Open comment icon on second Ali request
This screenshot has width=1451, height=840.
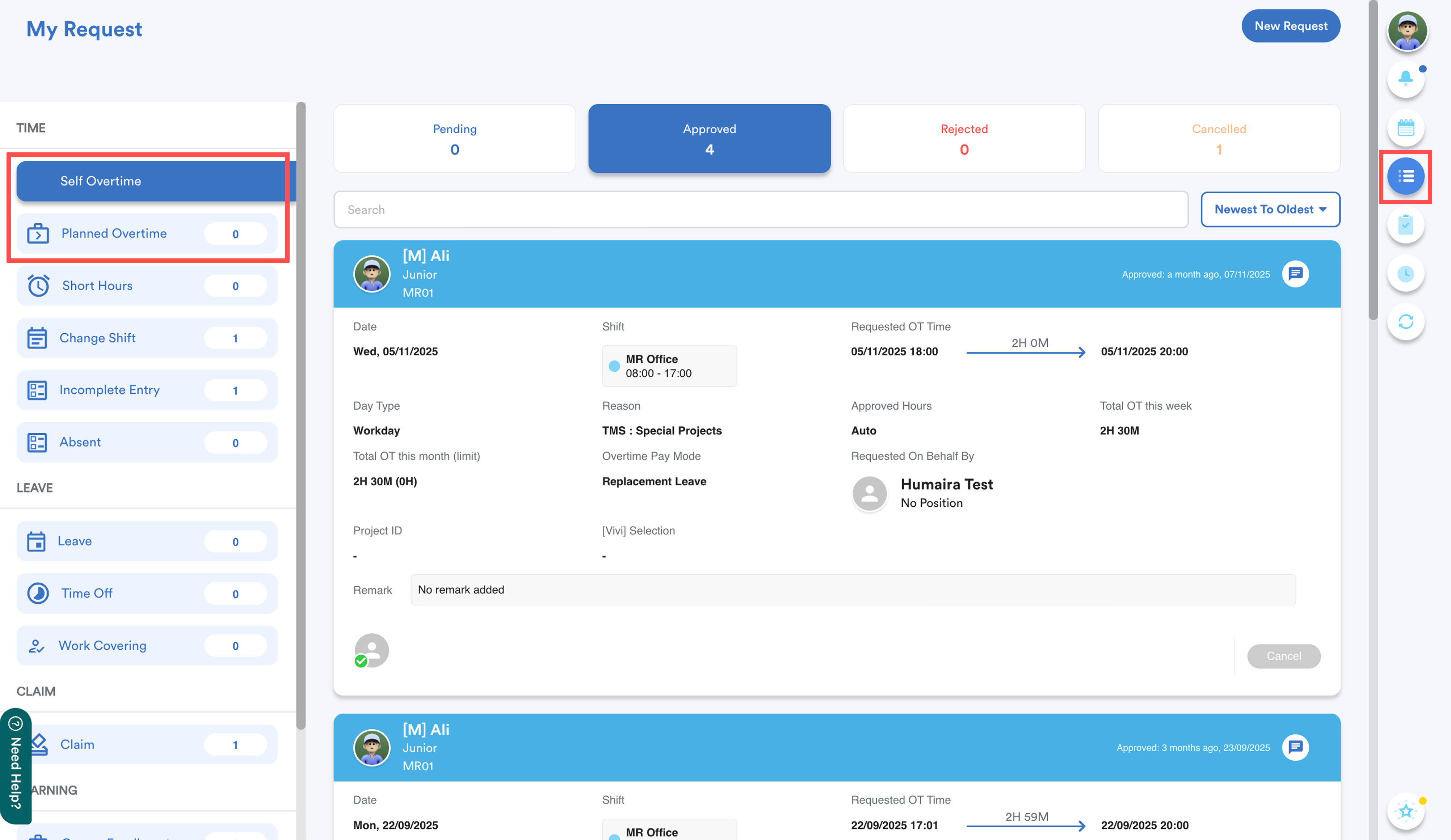1295,747
